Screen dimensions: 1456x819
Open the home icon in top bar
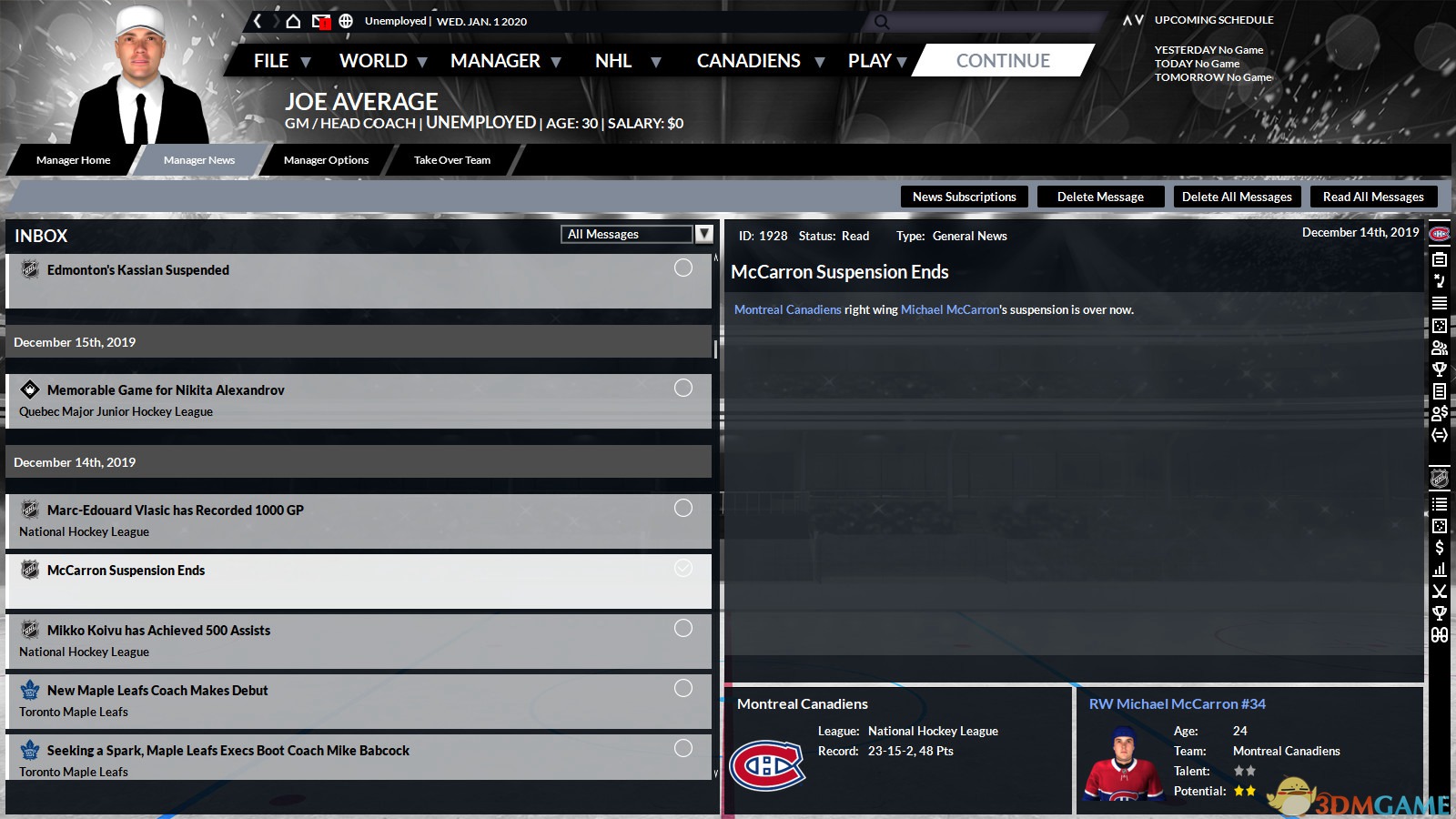pos(293,21)
